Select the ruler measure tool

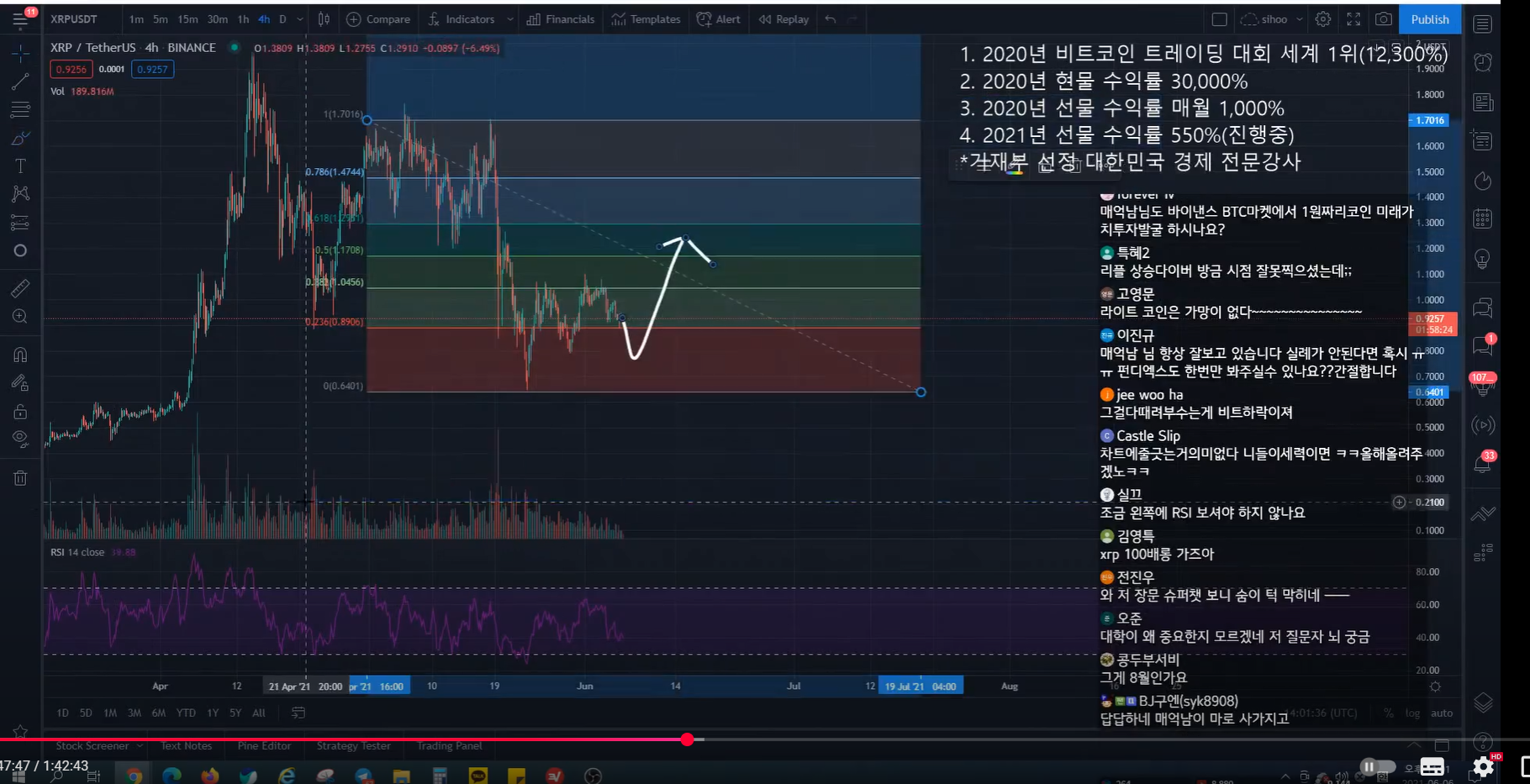point(20,288)
